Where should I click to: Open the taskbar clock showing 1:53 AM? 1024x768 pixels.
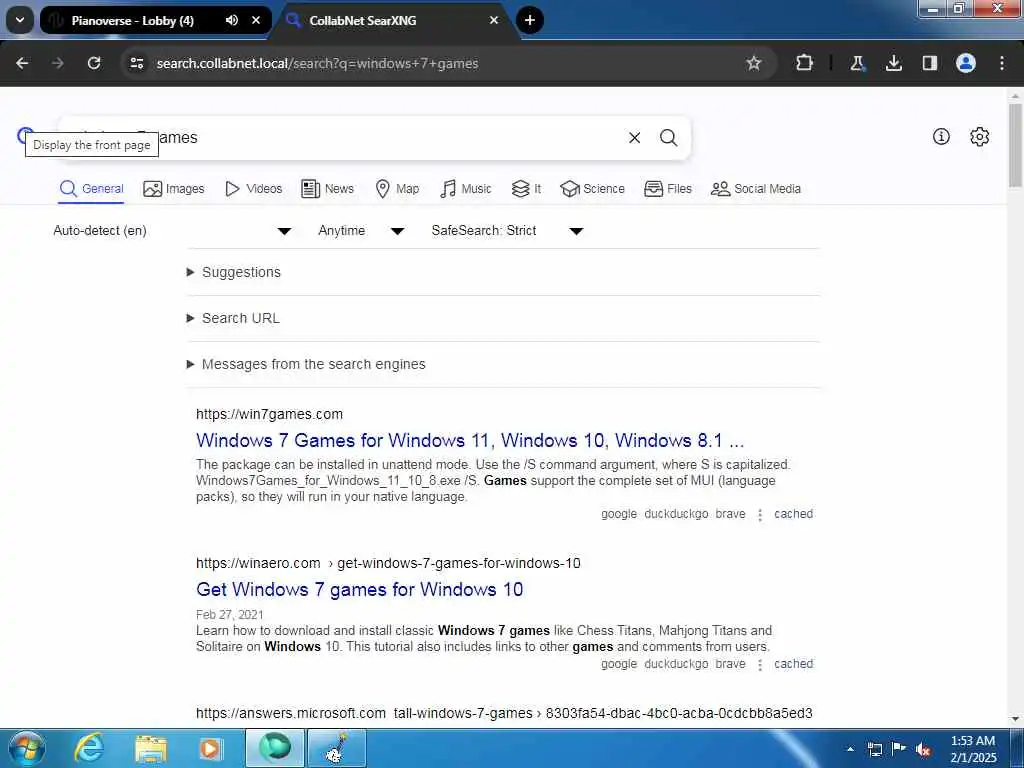(973, 749)
